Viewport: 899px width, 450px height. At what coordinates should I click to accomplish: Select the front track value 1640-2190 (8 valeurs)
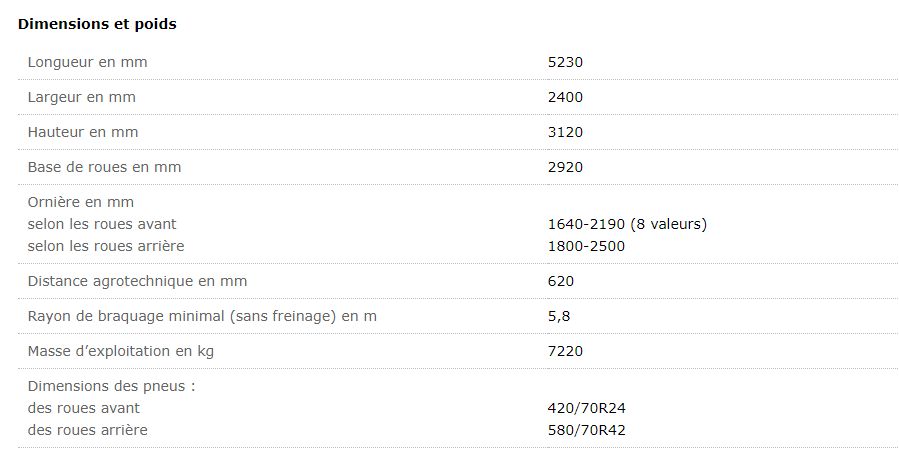point(627,224)
